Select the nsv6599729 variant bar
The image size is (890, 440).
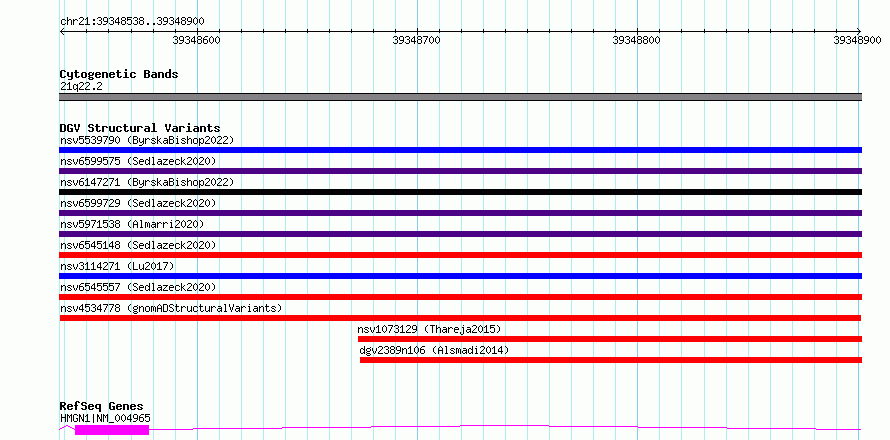tap(460, 213)
